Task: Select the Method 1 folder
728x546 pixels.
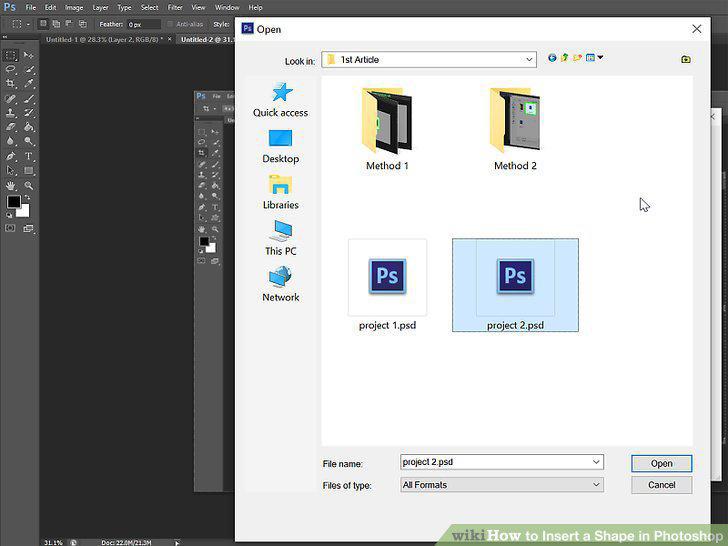Action: click(x=387, y=129)
